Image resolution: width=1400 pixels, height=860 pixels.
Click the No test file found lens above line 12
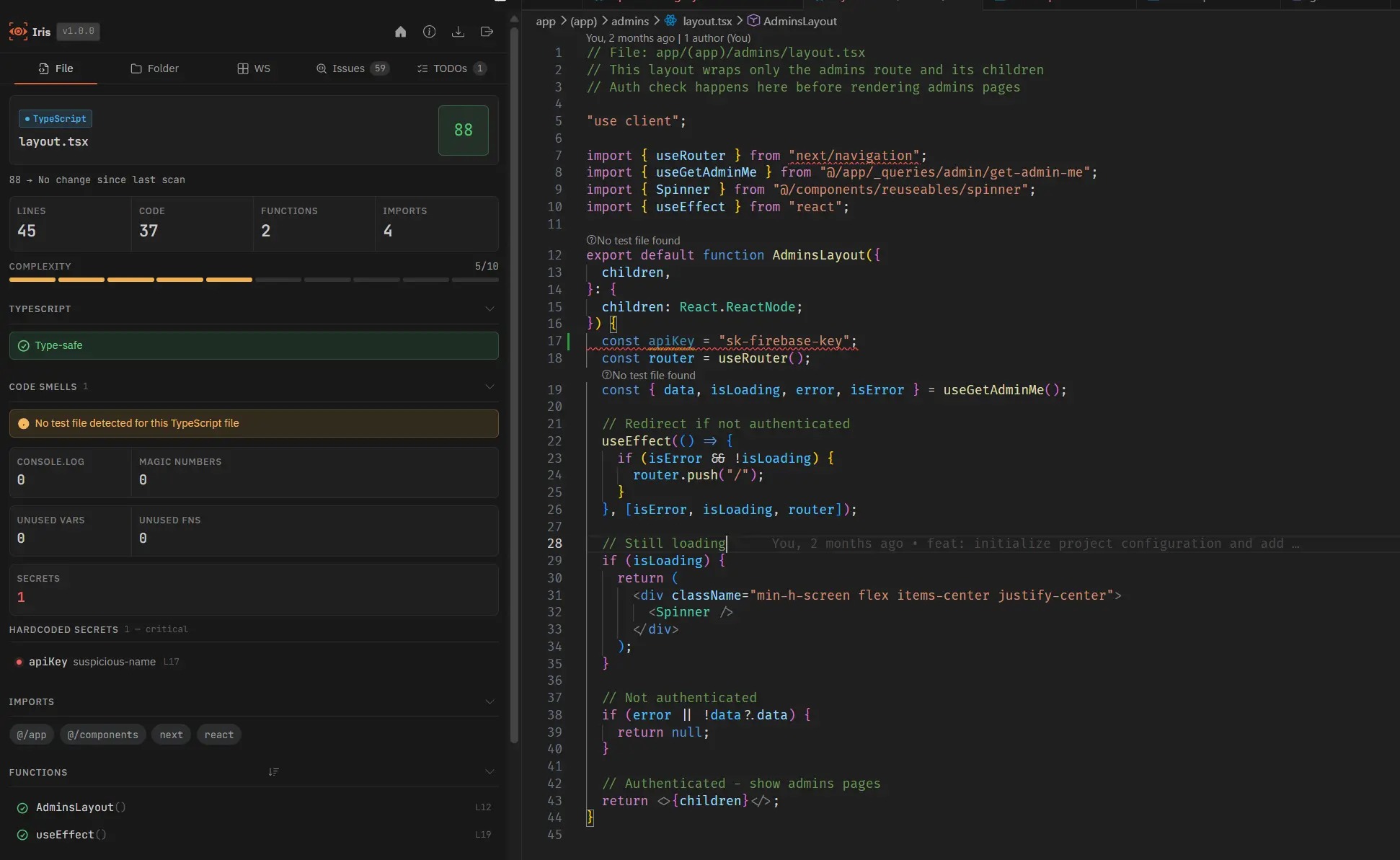633,241
